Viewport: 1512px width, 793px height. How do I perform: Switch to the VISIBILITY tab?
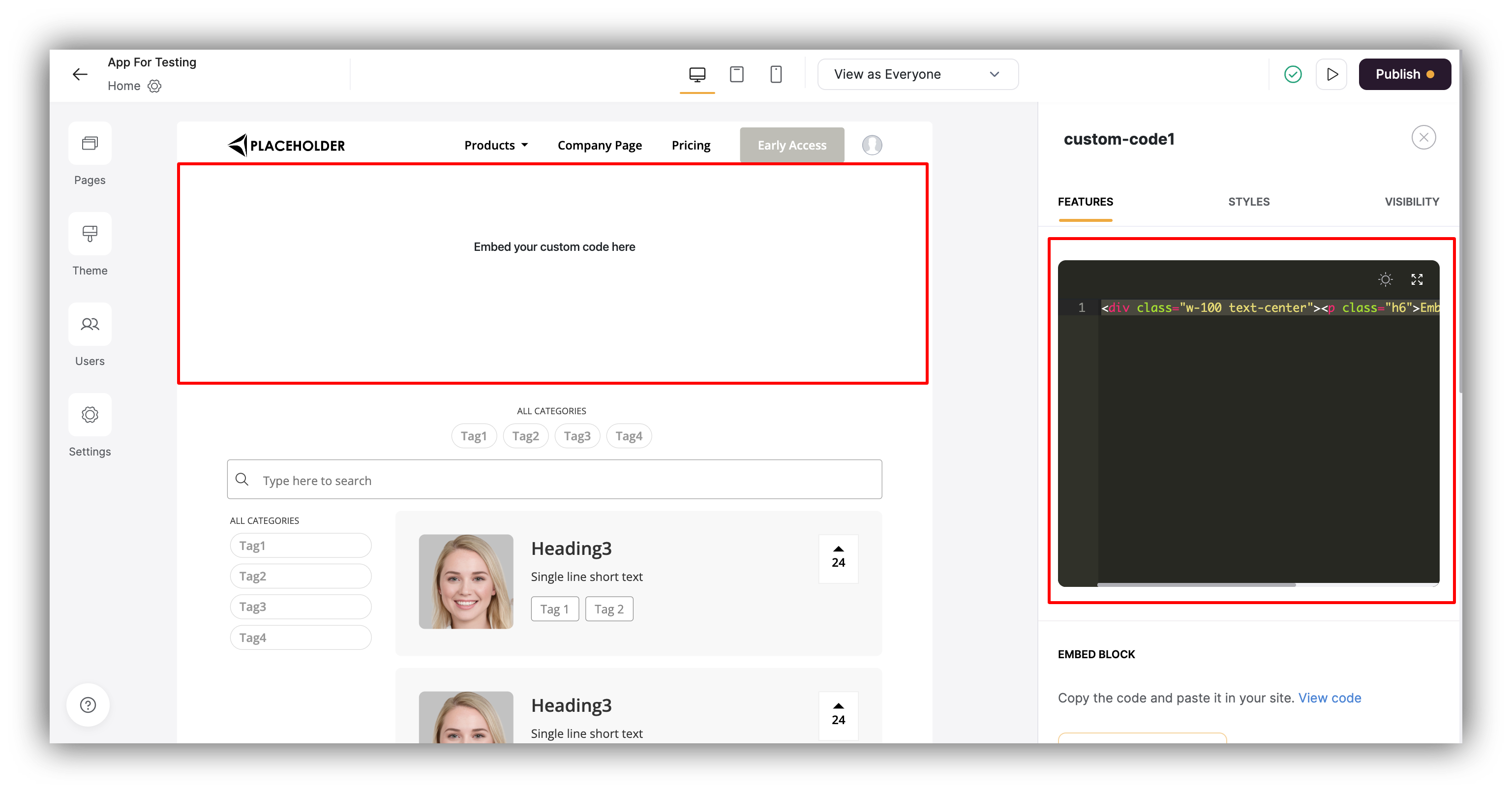1412,201
